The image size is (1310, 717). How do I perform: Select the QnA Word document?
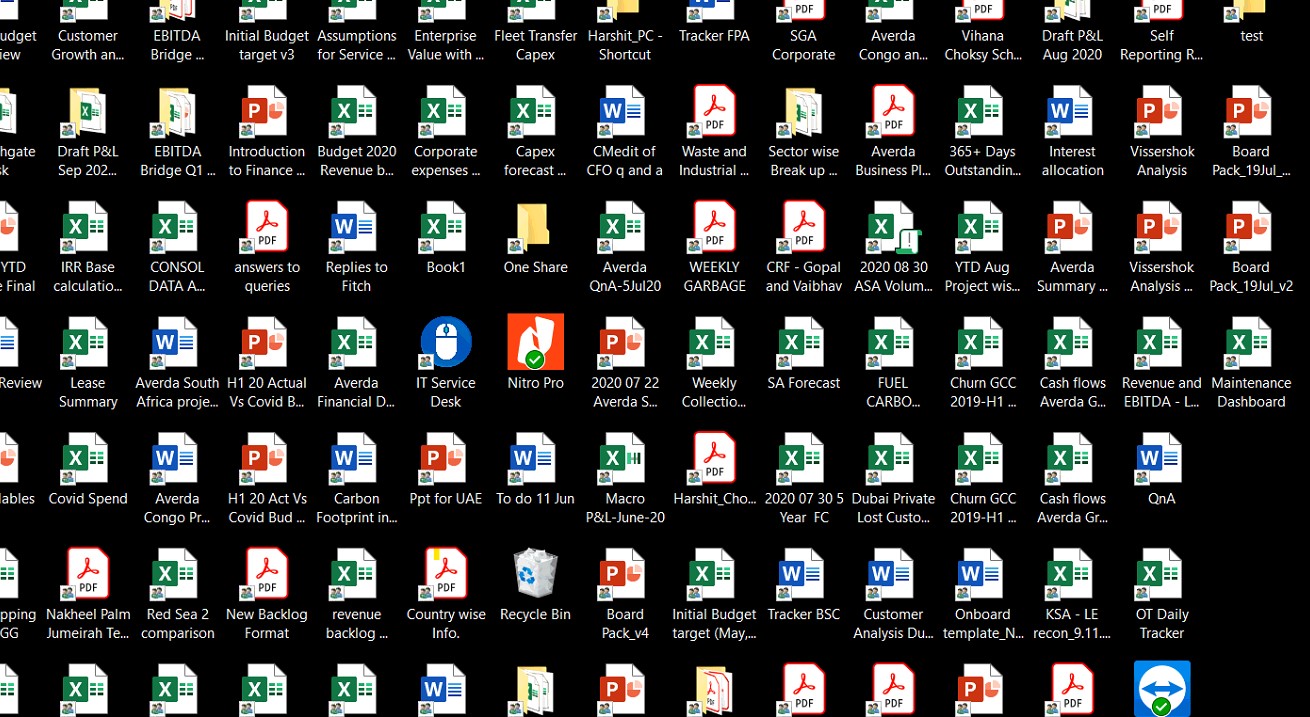pyautogui.click(x=1161, y=458)
